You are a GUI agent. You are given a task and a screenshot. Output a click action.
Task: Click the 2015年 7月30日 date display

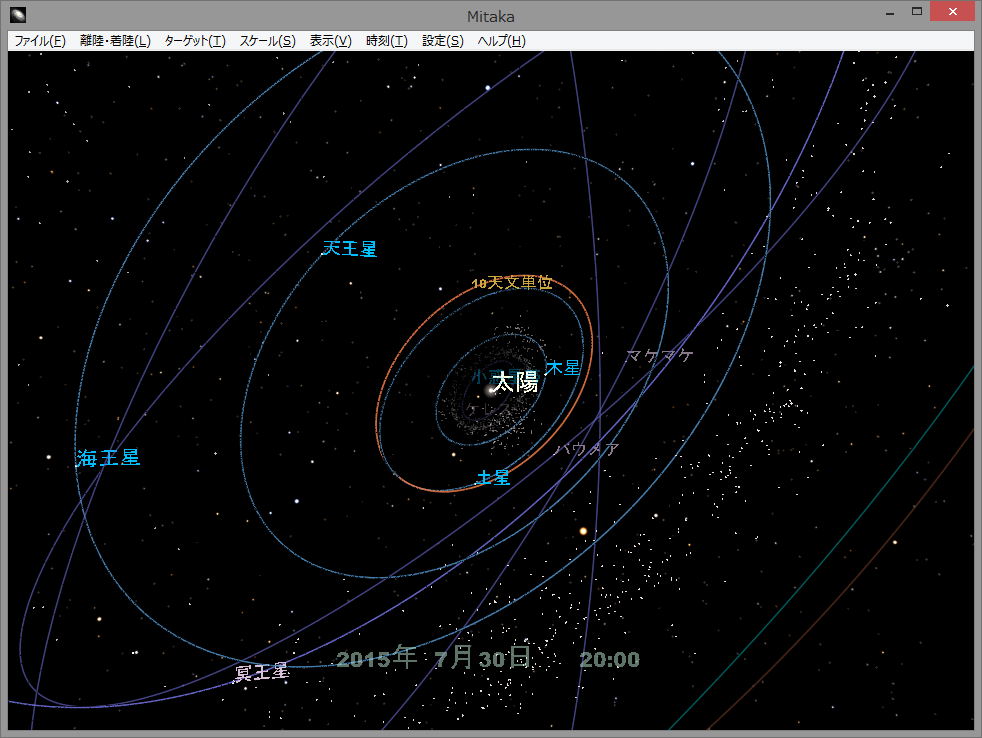pos(433,658)
